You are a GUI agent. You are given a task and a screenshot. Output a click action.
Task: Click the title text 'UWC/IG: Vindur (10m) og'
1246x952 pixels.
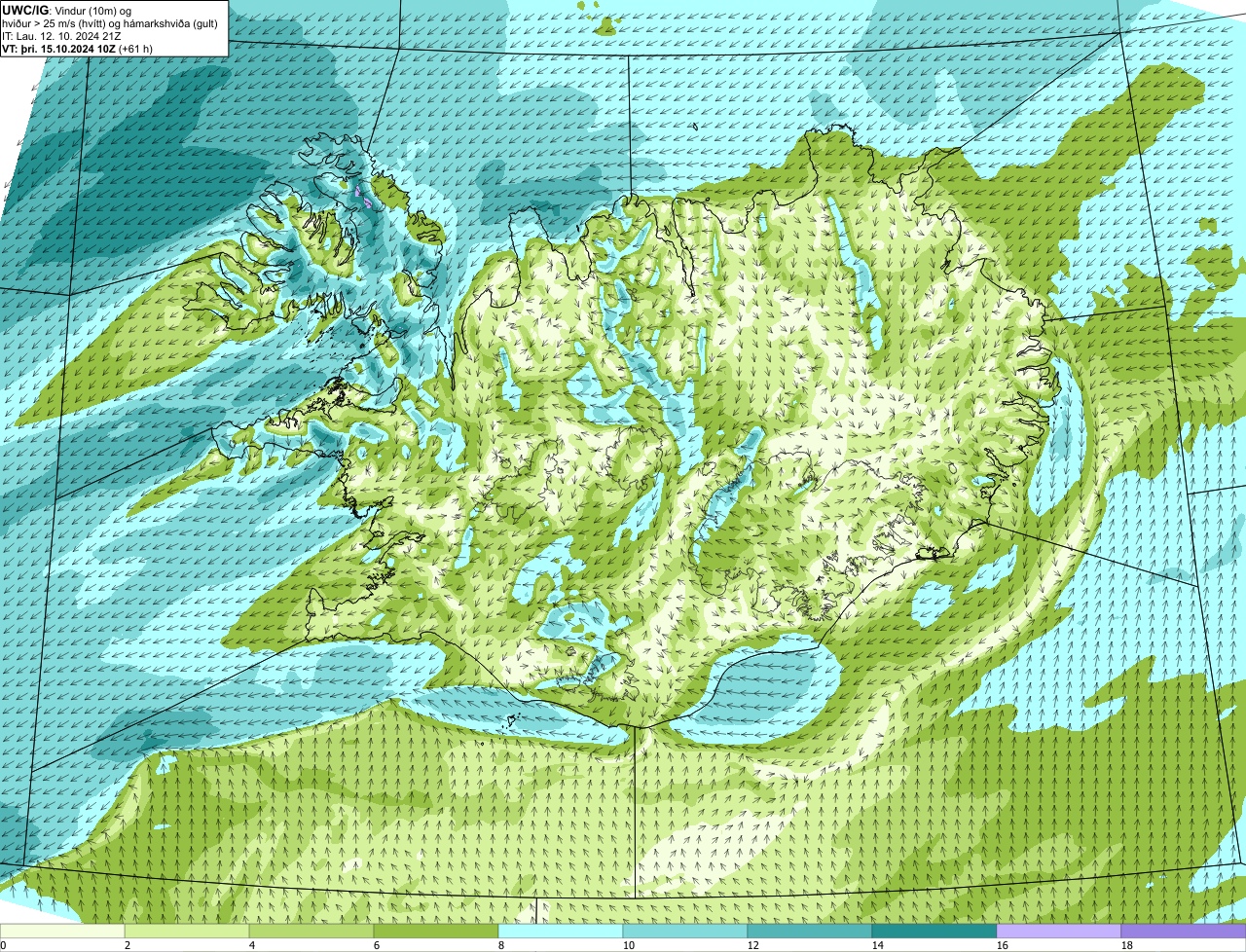tap(66, 10)
